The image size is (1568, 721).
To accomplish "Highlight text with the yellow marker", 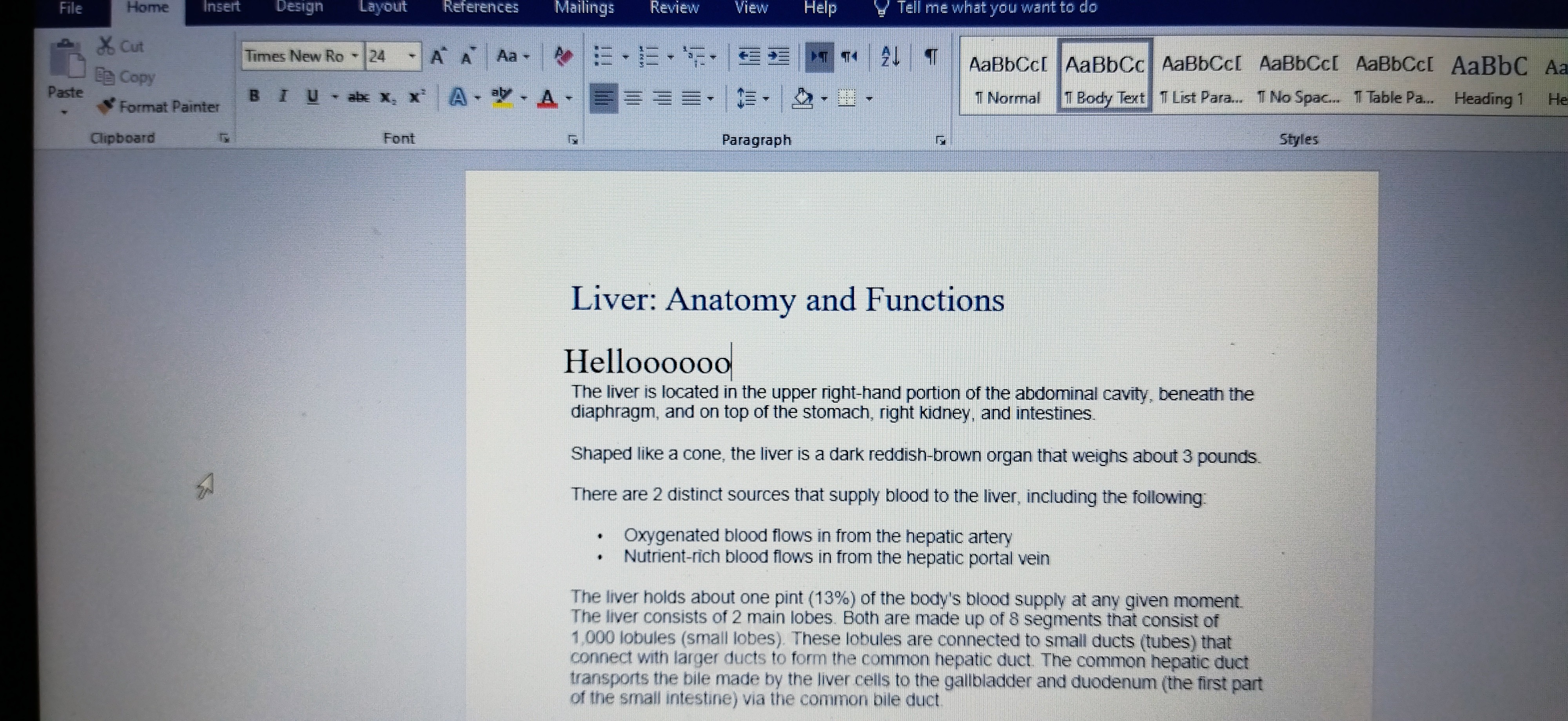I will (x=502, y=97).
